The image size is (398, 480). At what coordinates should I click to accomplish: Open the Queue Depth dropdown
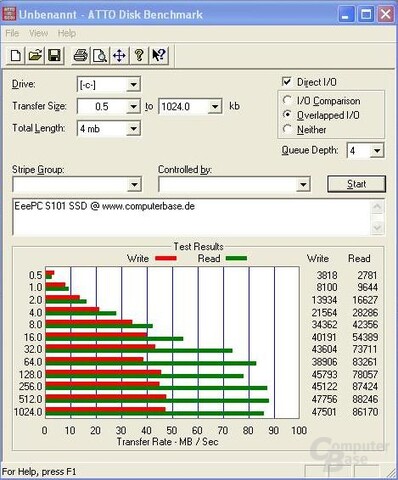[x=377, y=151]
